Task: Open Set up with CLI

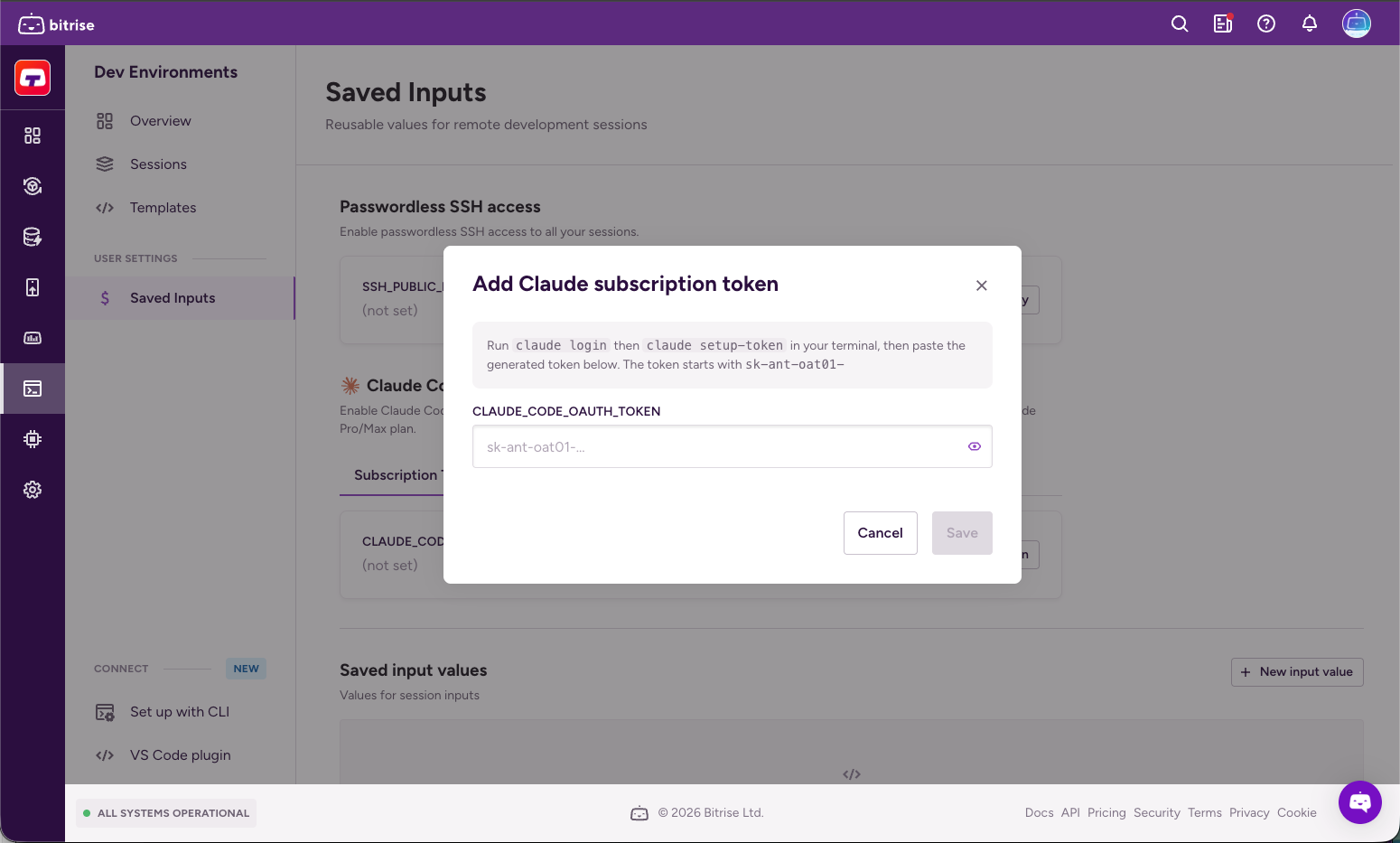Action: click(x=181, y=712)
